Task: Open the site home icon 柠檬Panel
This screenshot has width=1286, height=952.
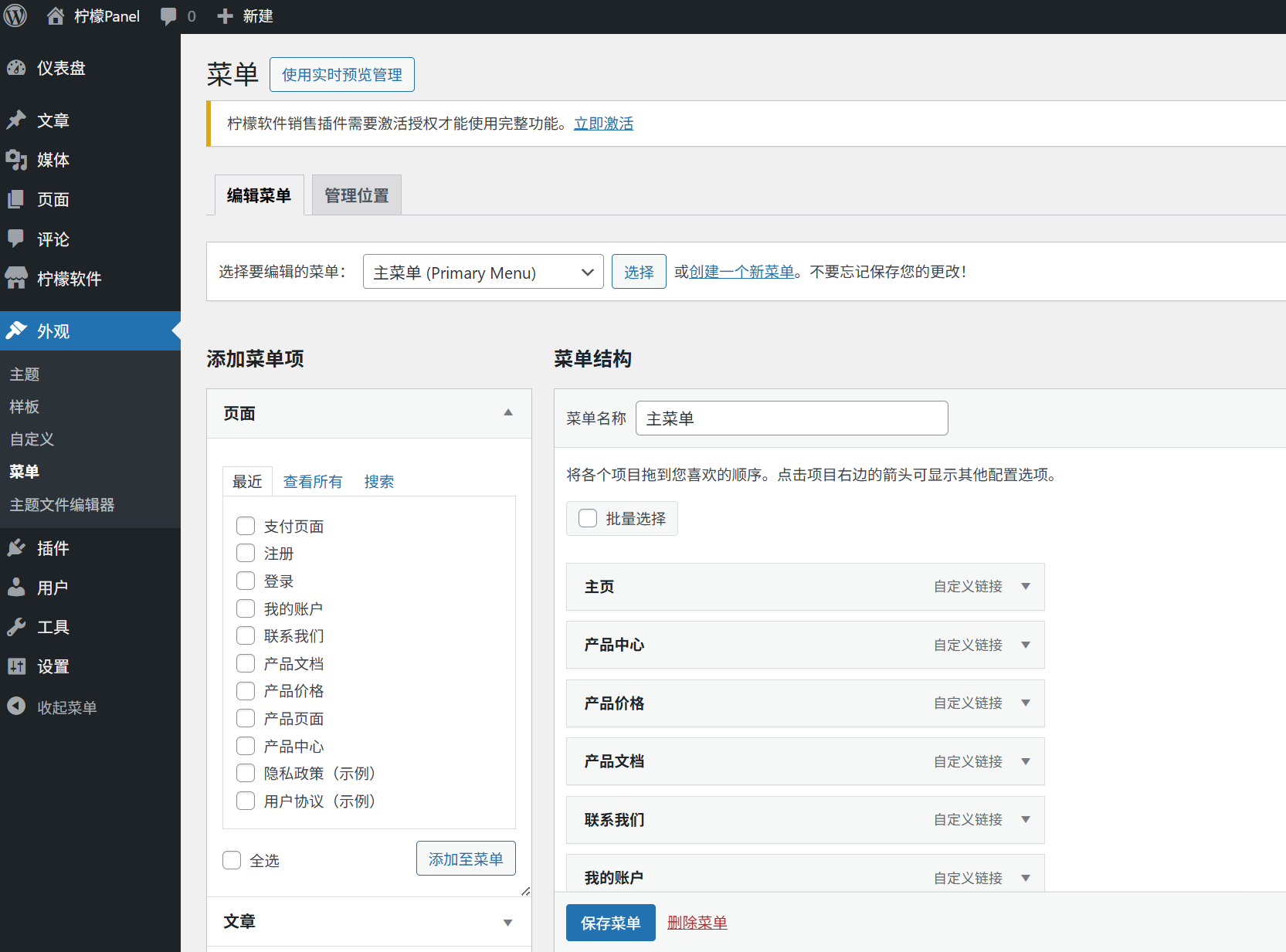Action: (56, 16)
